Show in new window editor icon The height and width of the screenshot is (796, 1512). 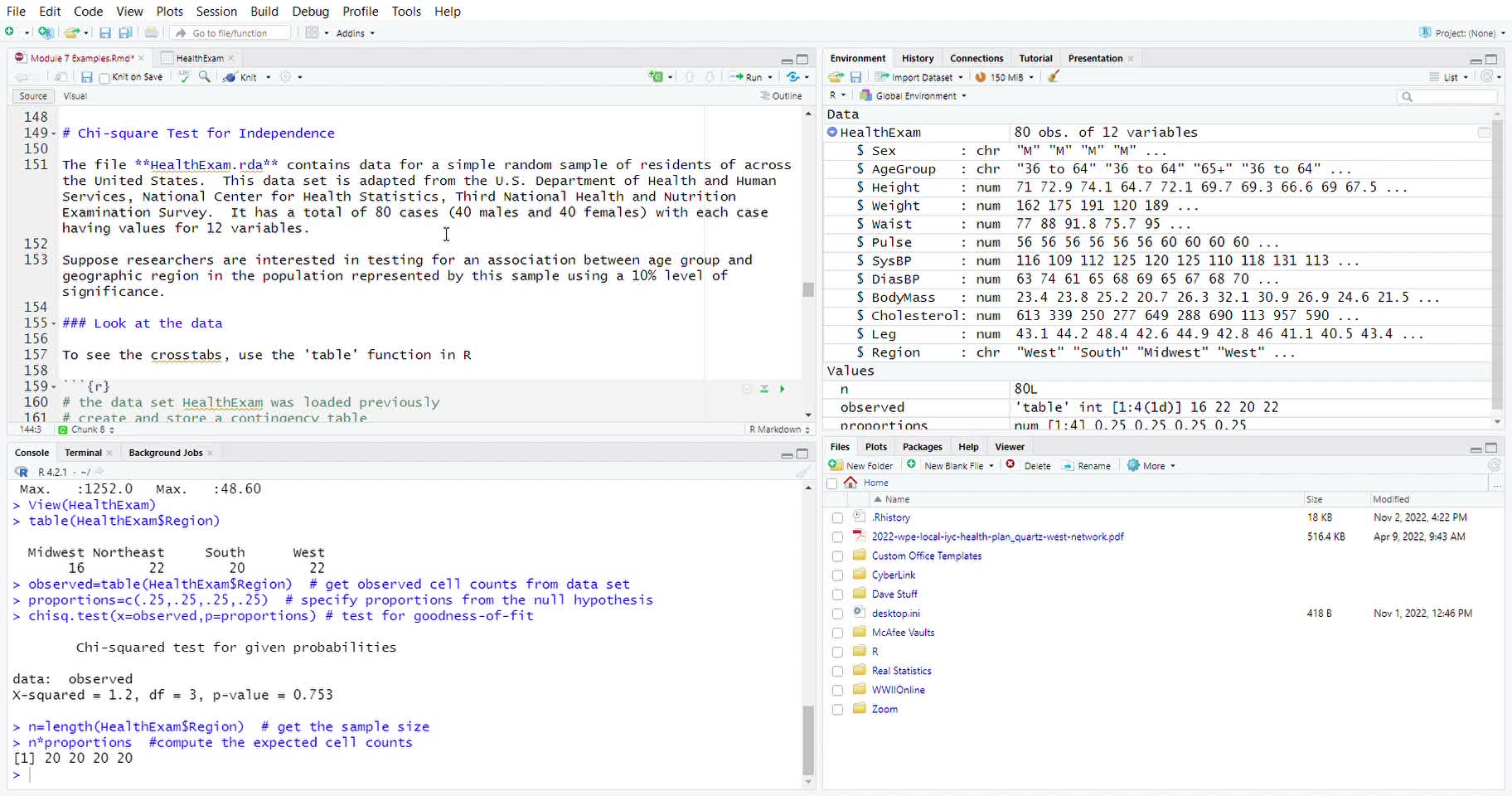coord(61,77)
